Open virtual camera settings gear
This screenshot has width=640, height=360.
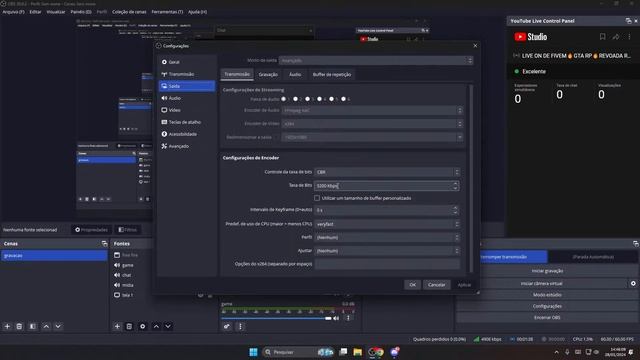633,283
